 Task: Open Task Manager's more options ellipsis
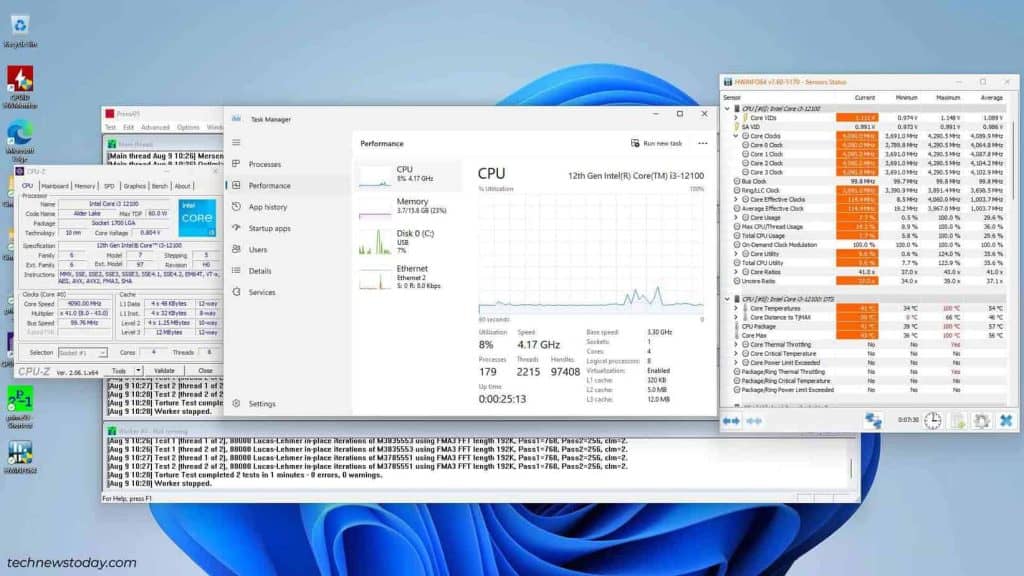pyautogui.click(x=702, y=143)
